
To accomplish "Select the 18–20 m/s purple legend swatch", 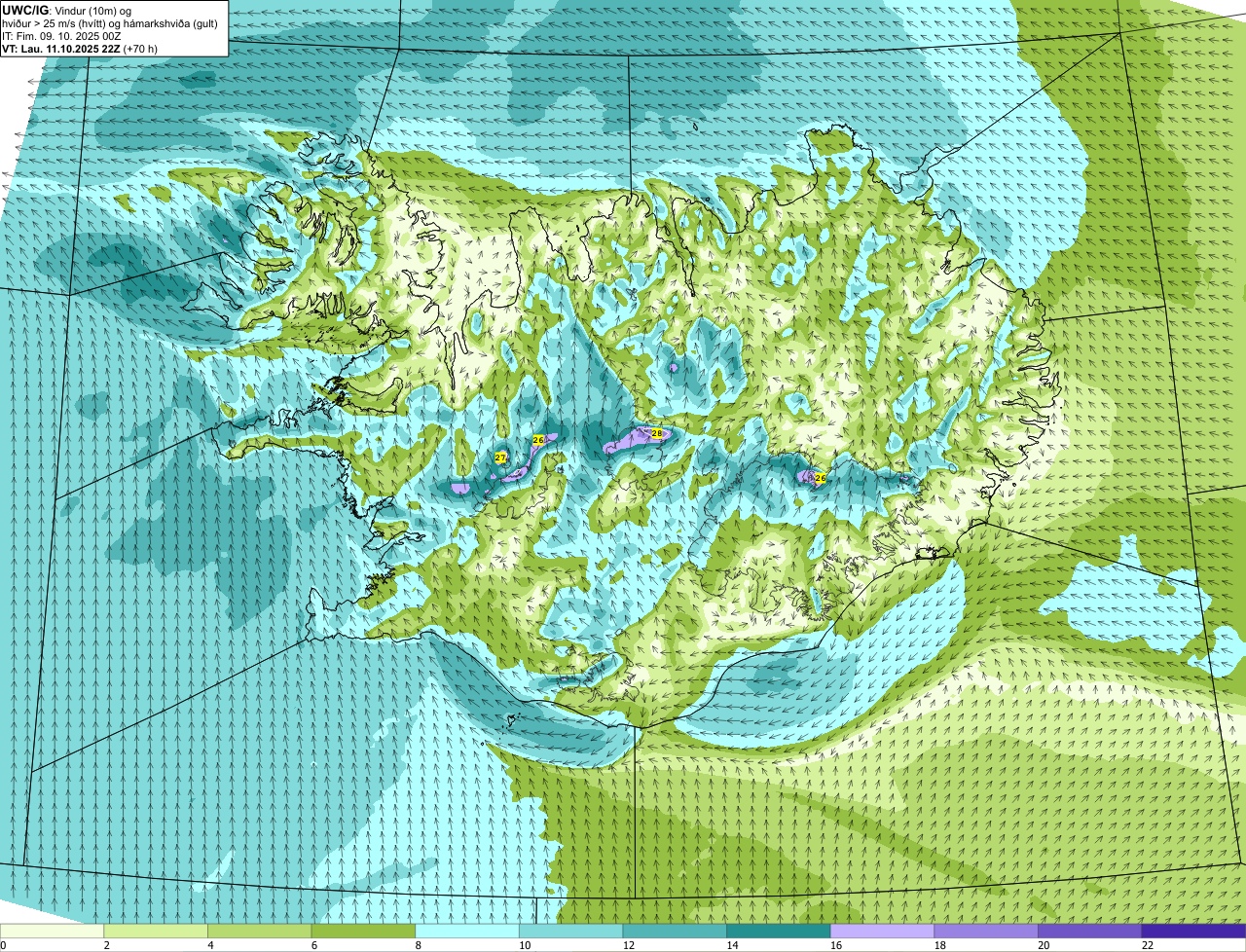I will 986,931.
